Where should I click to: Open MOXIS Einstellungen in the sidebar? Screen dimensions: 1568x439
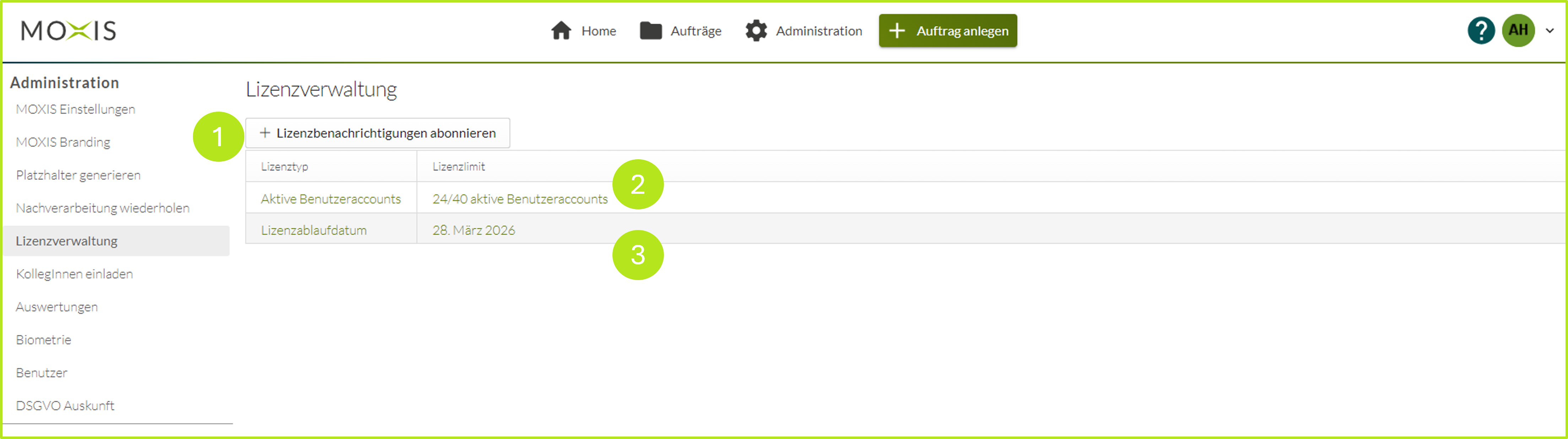click(75, 109)
